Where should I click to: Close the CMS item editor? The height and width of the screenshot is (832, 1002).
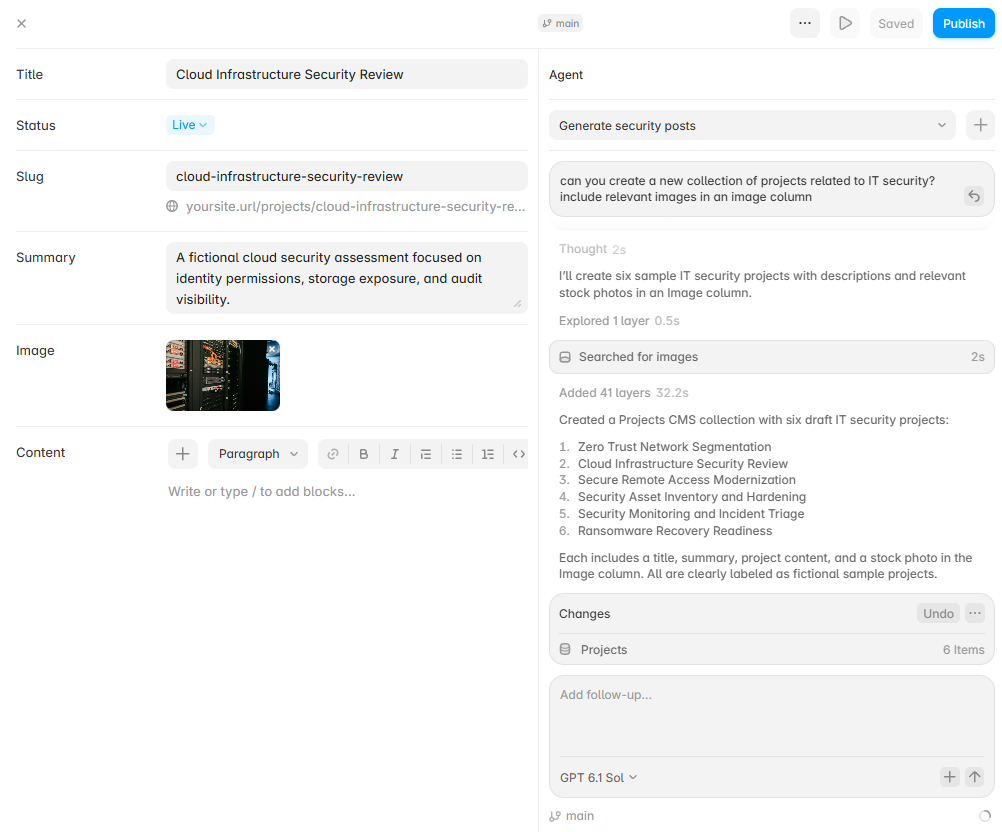(21, 24)
